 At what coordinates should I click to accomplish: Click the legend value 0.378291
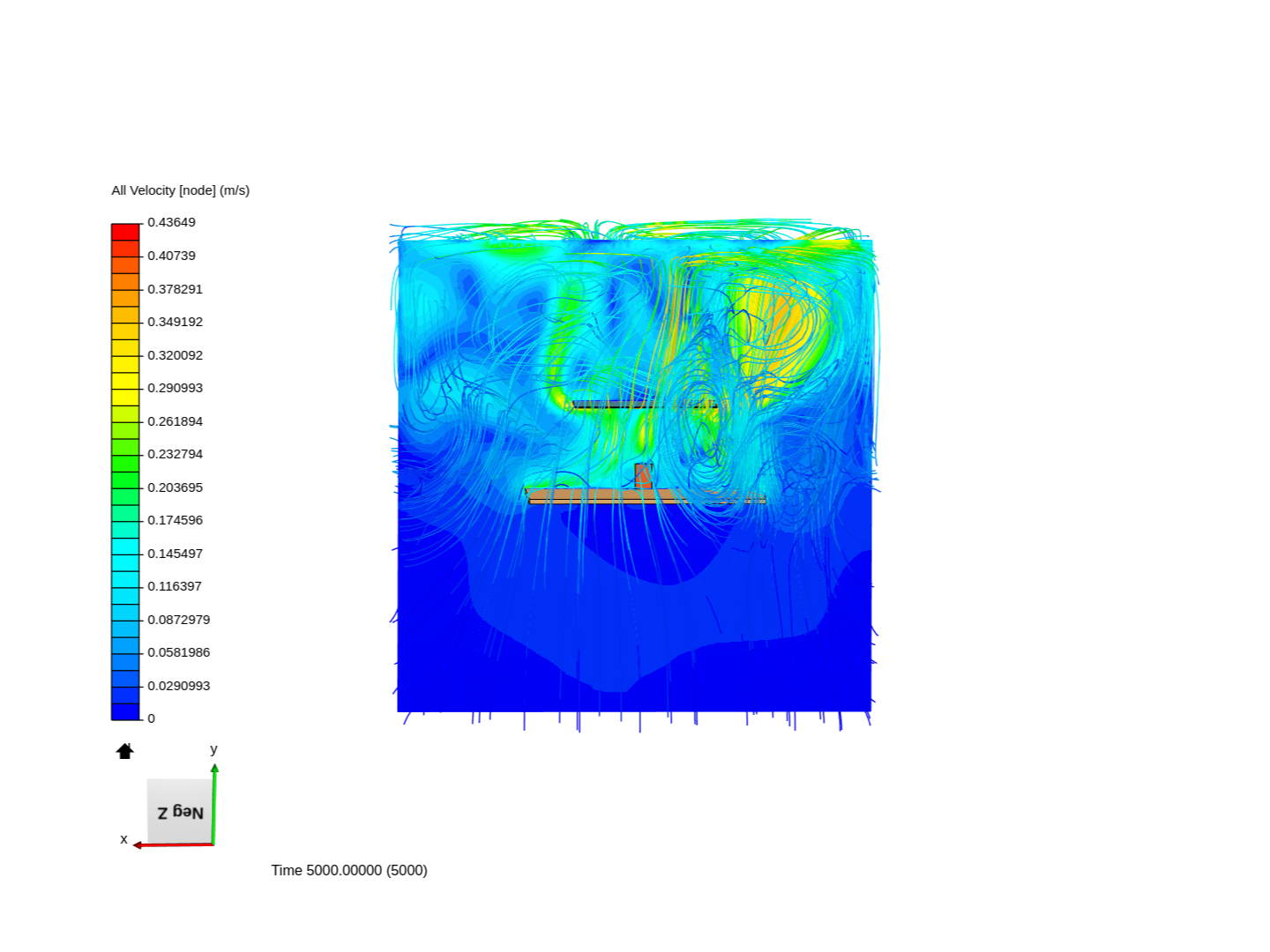point(176,289)
